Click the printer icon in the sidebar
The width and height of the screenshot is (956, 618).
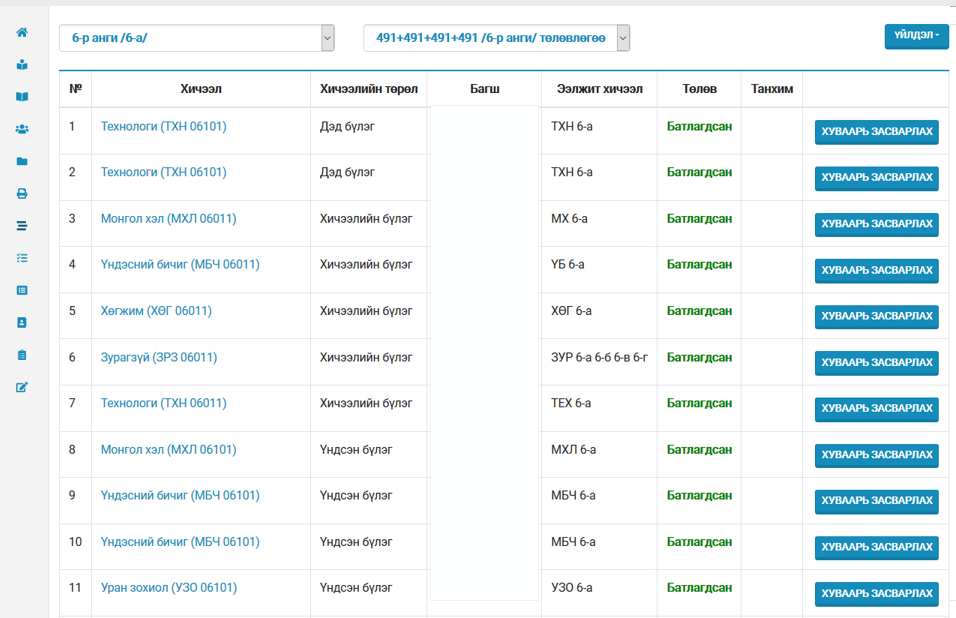[x=22, y=194]
